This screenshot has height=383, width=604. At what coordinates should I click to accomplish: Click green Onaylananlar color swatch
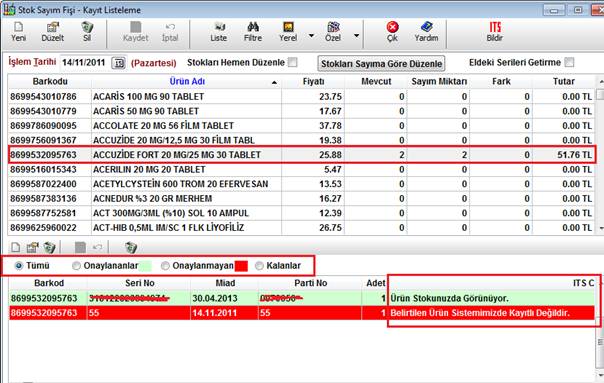click(146, 266)
